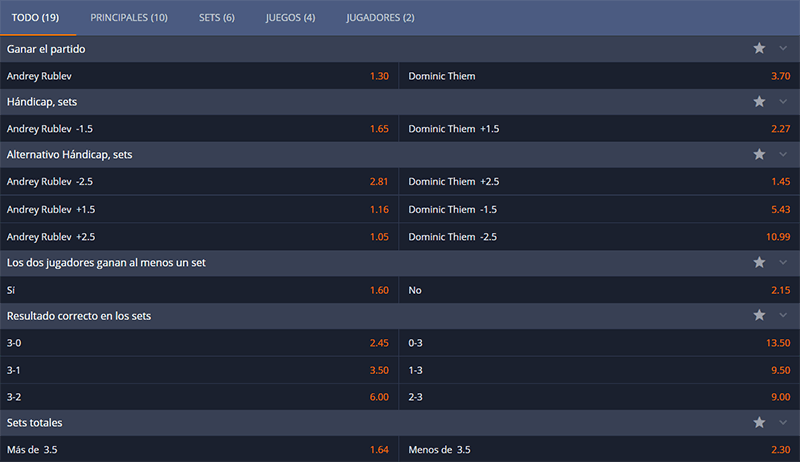Collapse the Hándicap, sets section chevron
Image resolution: width=800 pixels, height=462 pixels.
click(783, 101)
